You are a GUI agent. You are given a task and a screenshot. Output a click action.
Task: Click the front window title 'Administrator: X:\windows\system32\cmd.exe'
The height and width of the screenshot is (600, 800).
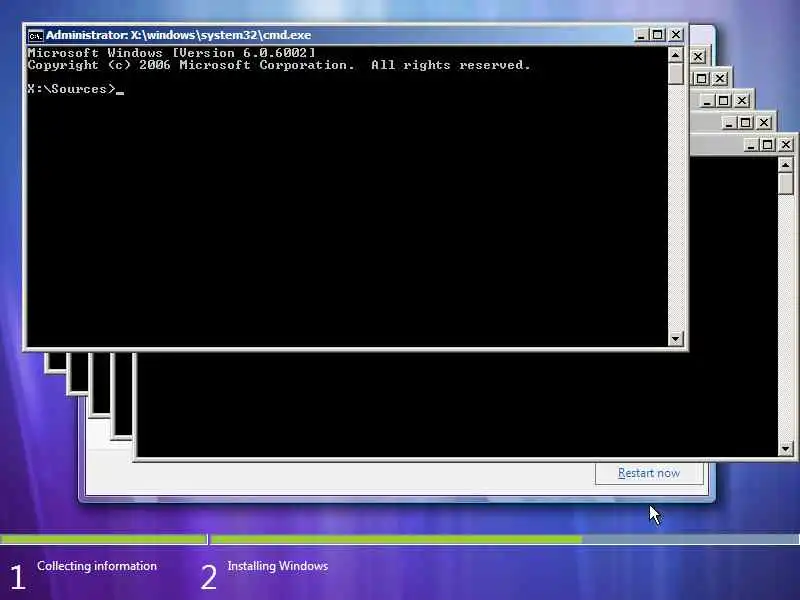pos(179,35)
